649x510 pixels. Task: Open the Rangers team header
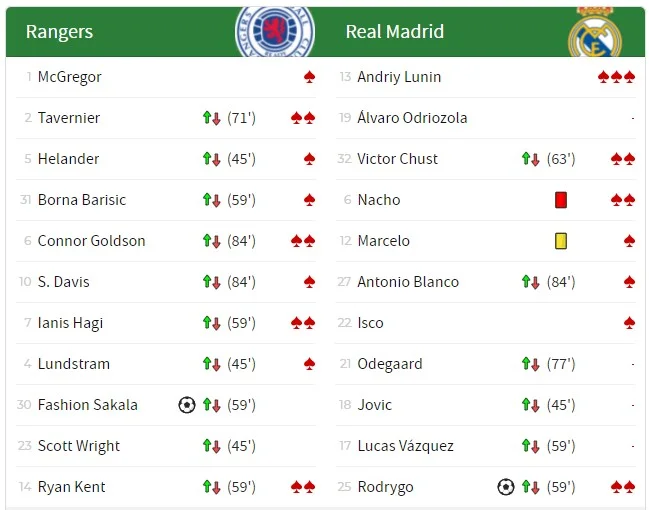pos(59,31)
